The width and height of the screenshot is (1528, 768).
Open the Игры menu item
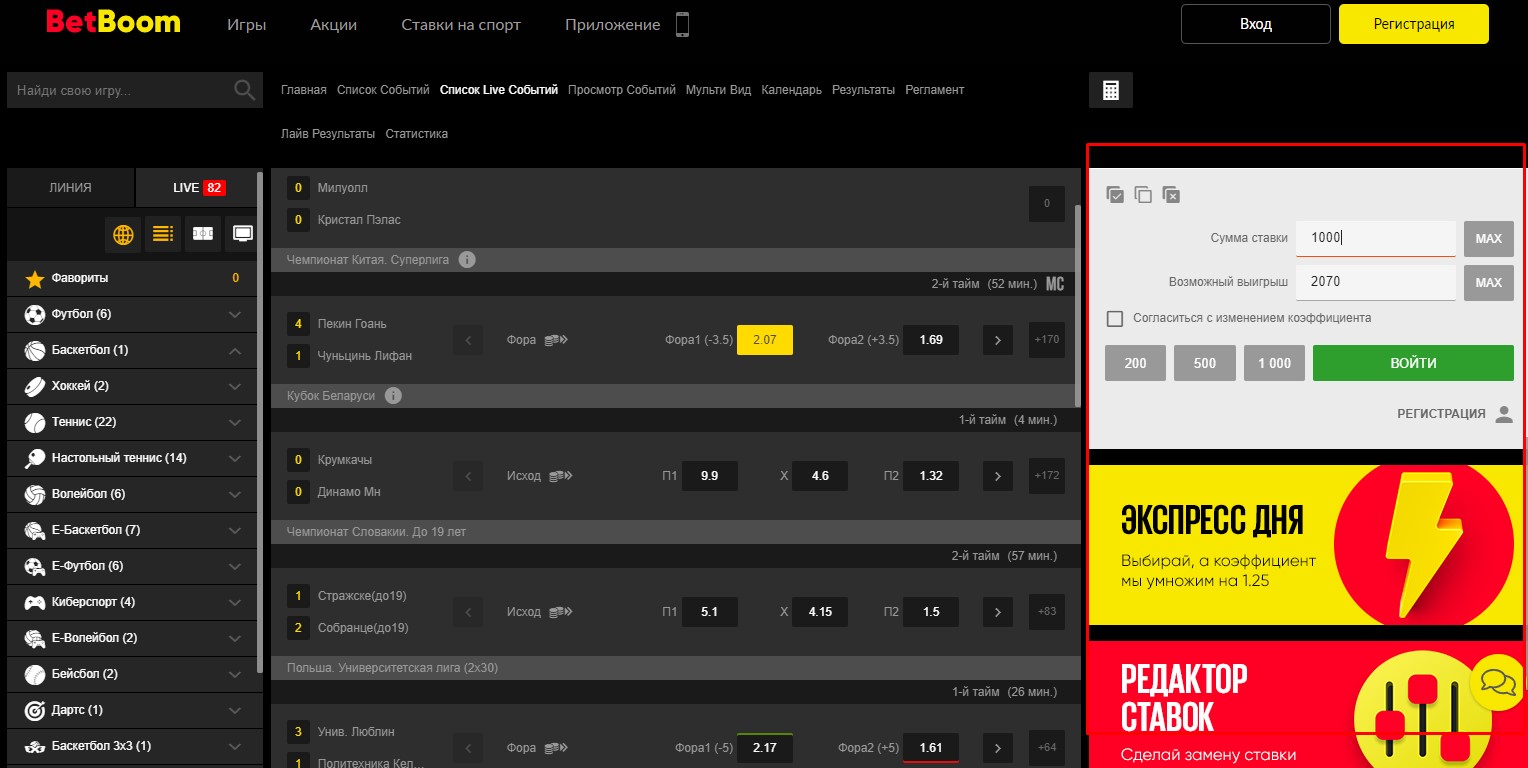point(247,25)
